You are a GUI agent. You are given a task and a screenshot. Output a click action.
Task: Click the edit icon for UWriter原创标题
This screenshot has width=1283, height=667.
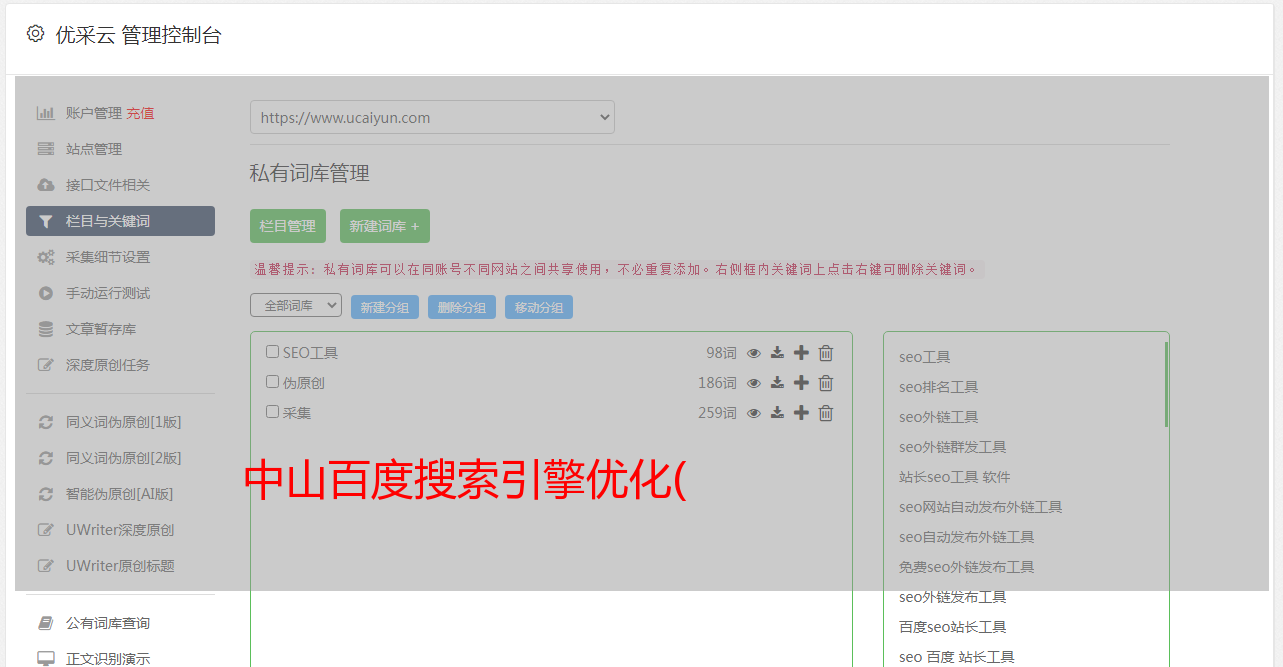(x=45, y=566)
